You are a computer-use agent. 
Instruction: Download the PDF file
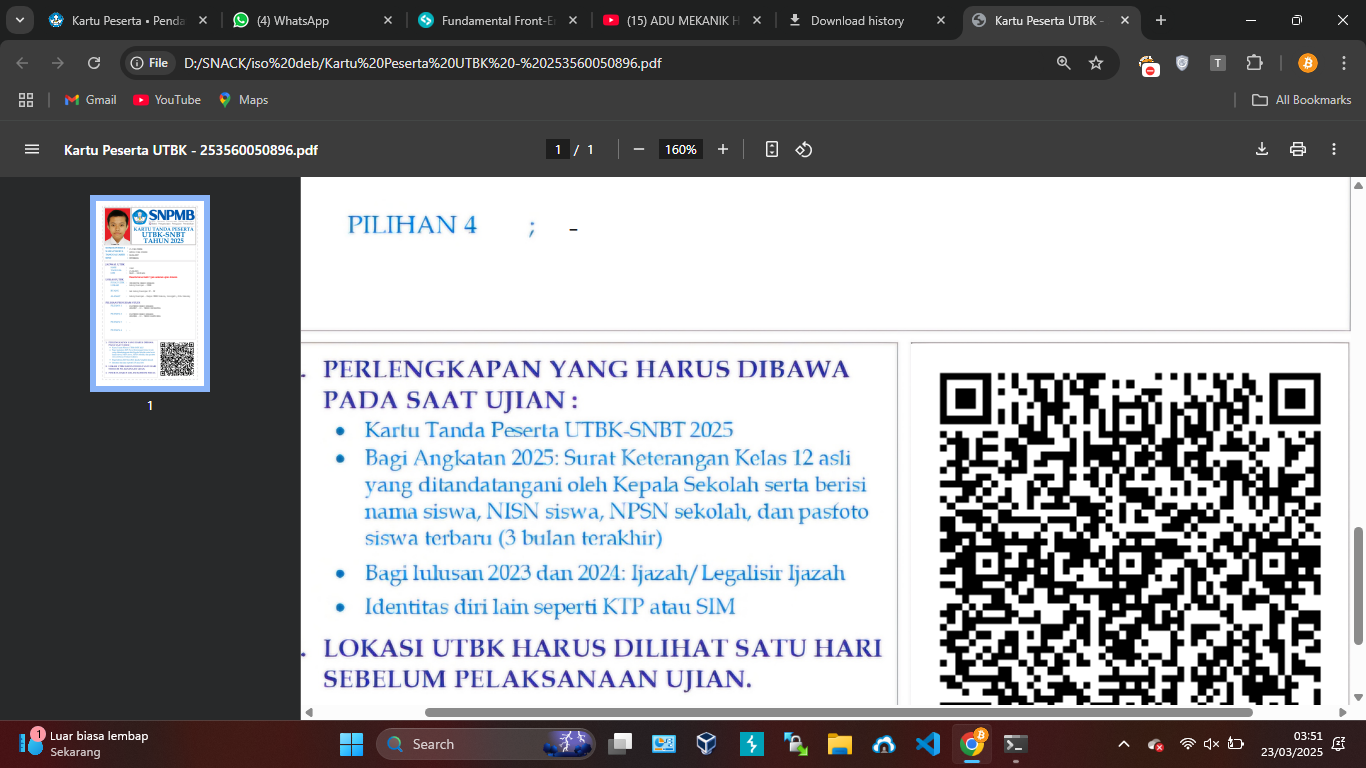point(1262,149)
